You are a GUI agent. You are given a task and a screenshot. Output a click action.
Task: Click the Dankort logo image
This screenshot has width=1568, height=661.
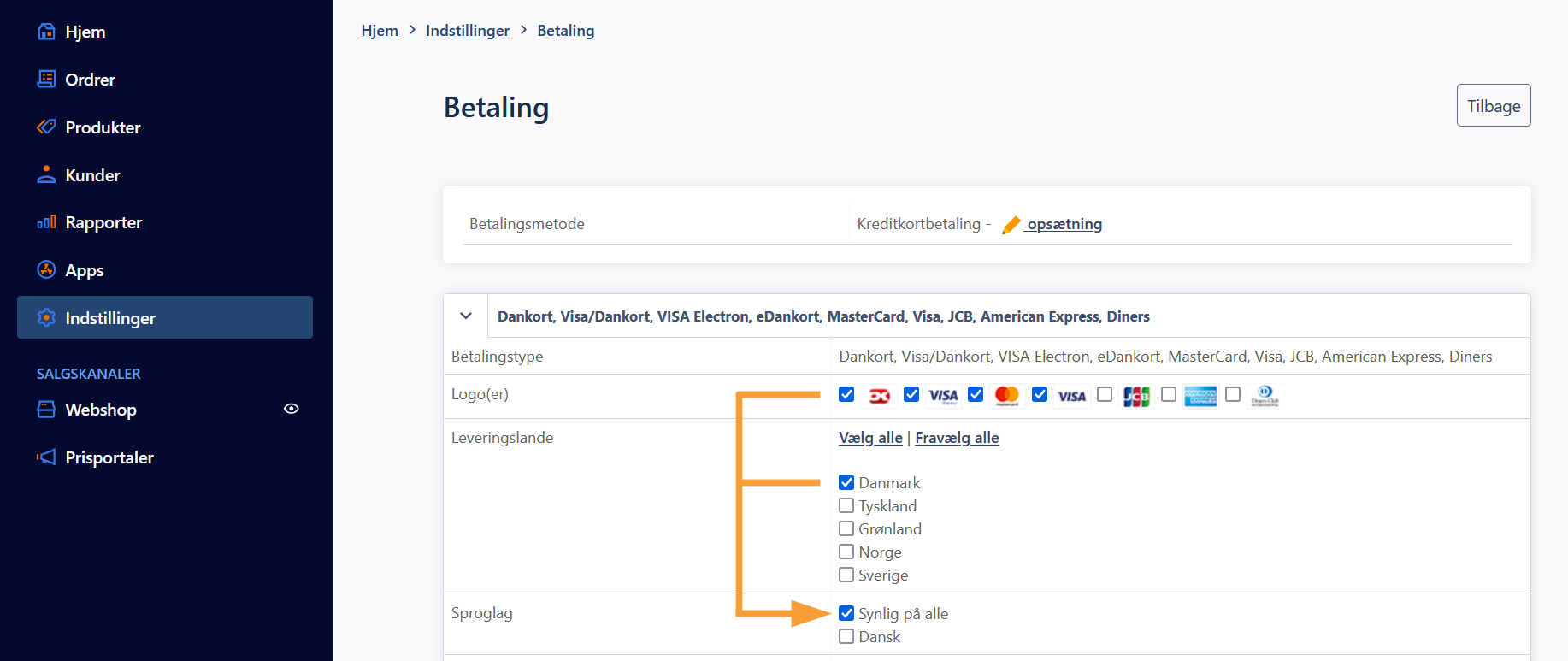pyautogui.click(x=879, y=395)
